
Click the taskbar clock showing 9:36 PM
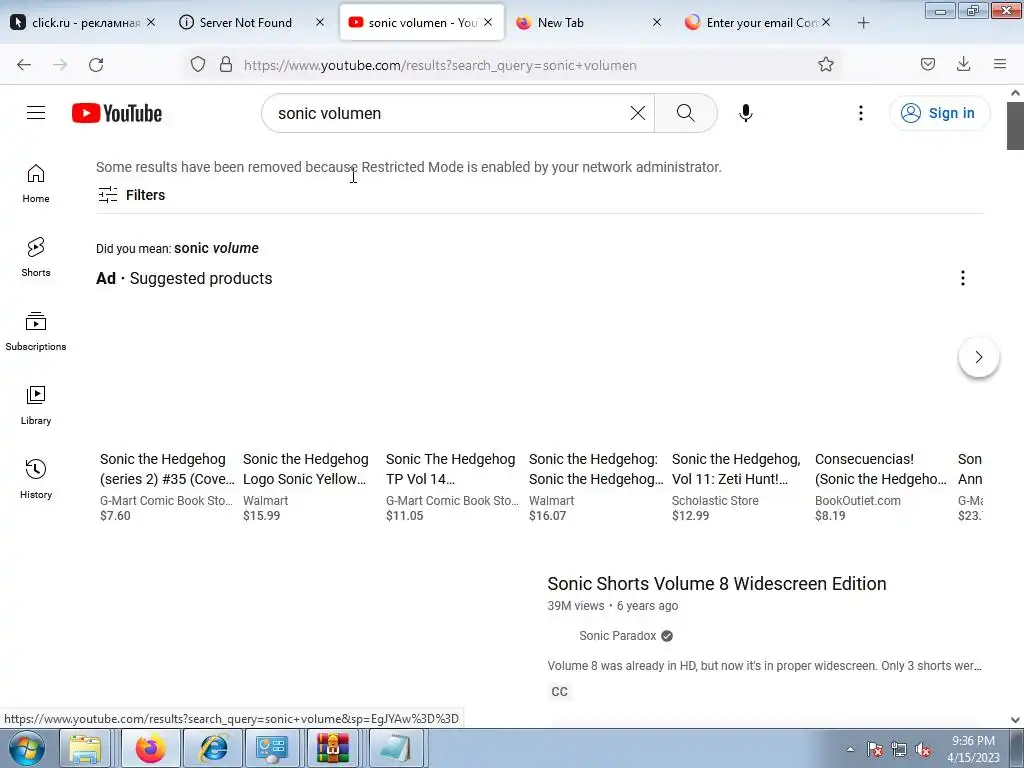coord(973,749)
